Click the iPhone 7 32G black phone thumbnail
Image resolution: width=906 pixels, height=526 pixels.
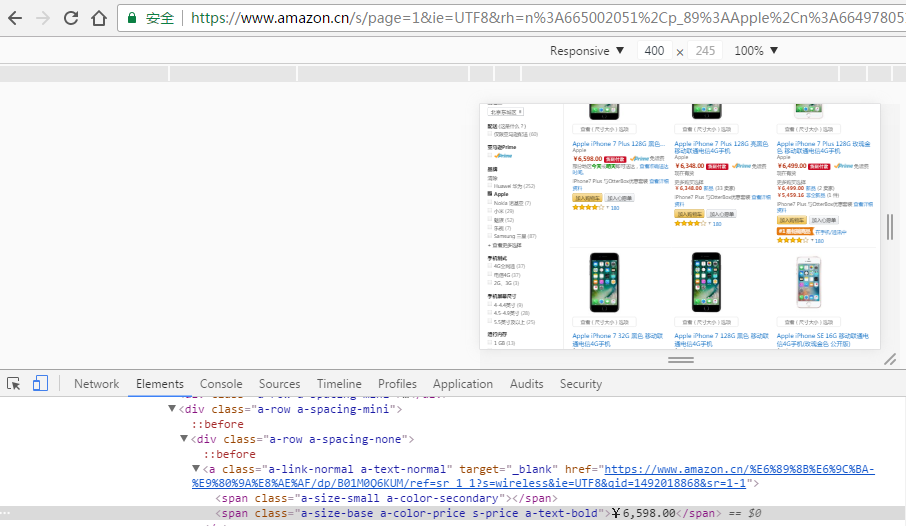tap(604, 283)
